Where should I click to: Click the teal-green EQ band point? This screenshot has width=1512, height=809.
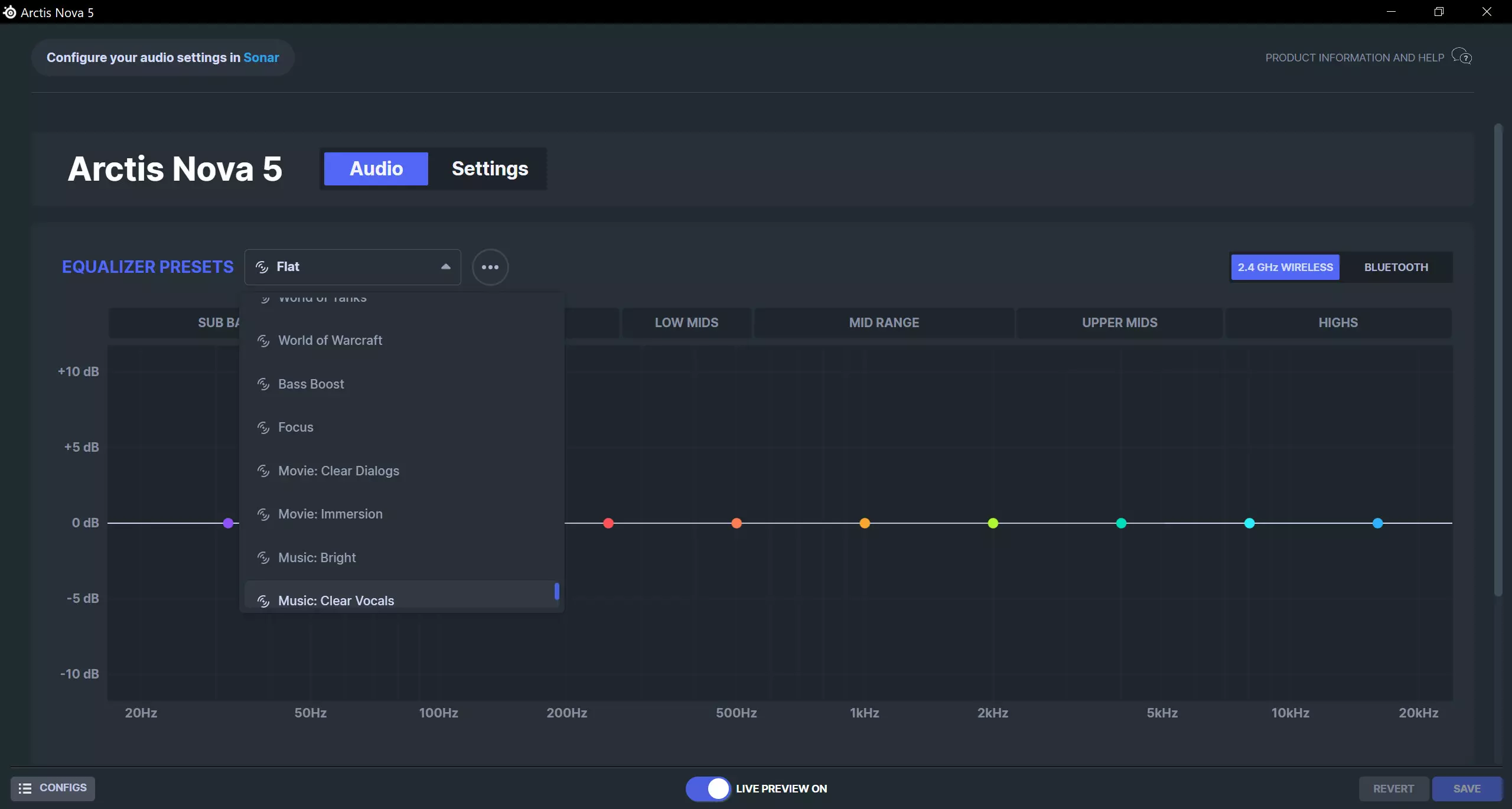1121,523
